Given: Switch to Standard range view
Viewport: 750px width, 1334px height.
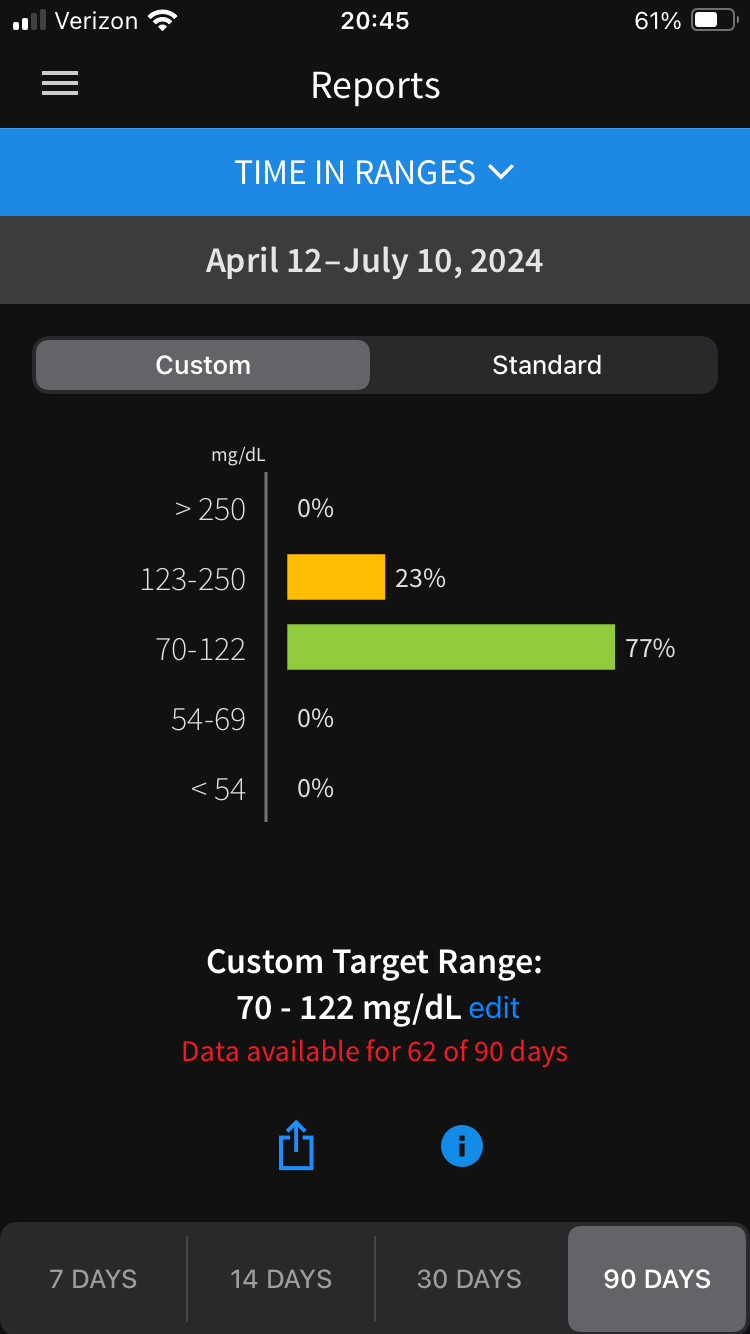Looking at the screenshot, I should 546,365.
